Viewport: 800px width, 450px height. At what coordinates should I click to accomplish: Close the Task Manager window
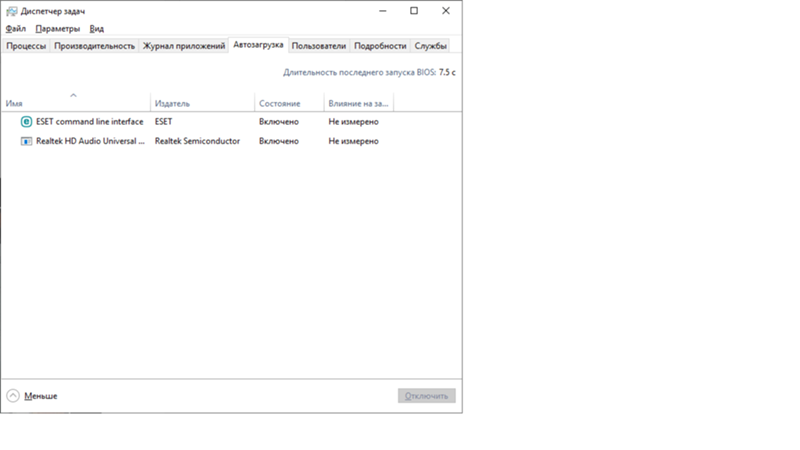[445, 11]
